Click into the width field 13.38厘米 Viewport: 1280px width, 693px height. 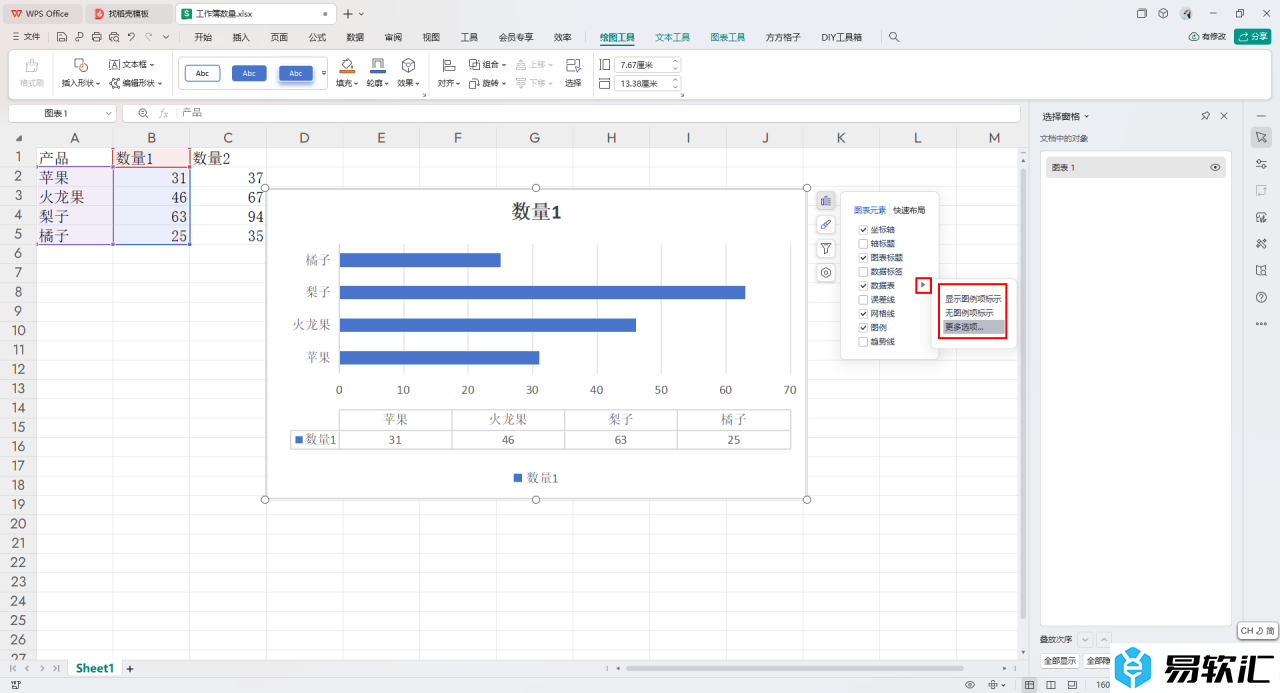642,83
